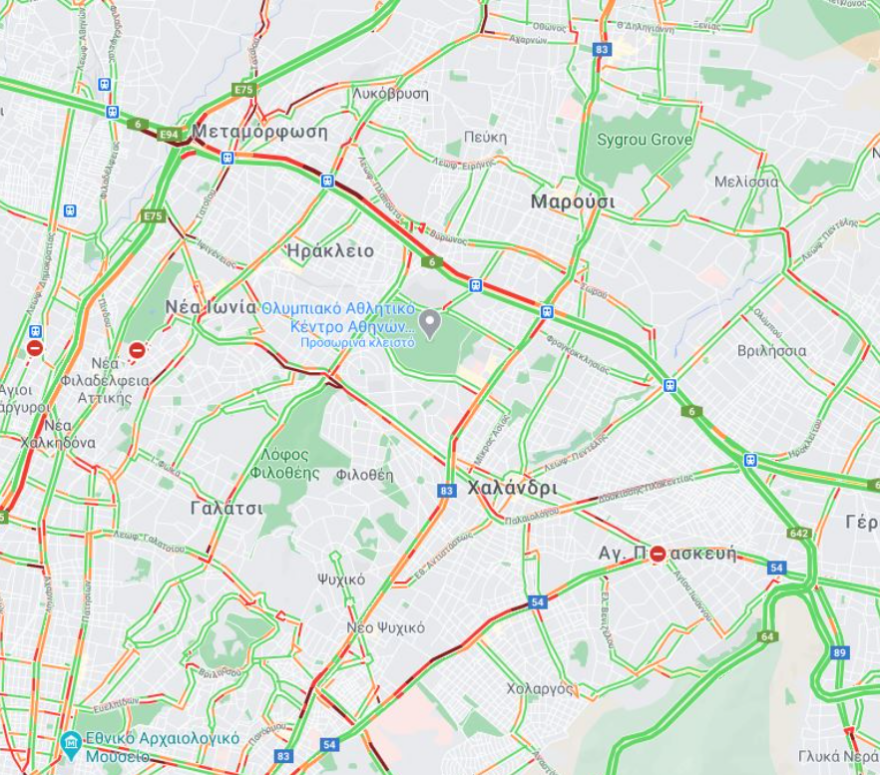Click the National Archaeological Museum marker icon
Image resolution: width=880 pixels, height=775 pixels.
click(71, 745)
